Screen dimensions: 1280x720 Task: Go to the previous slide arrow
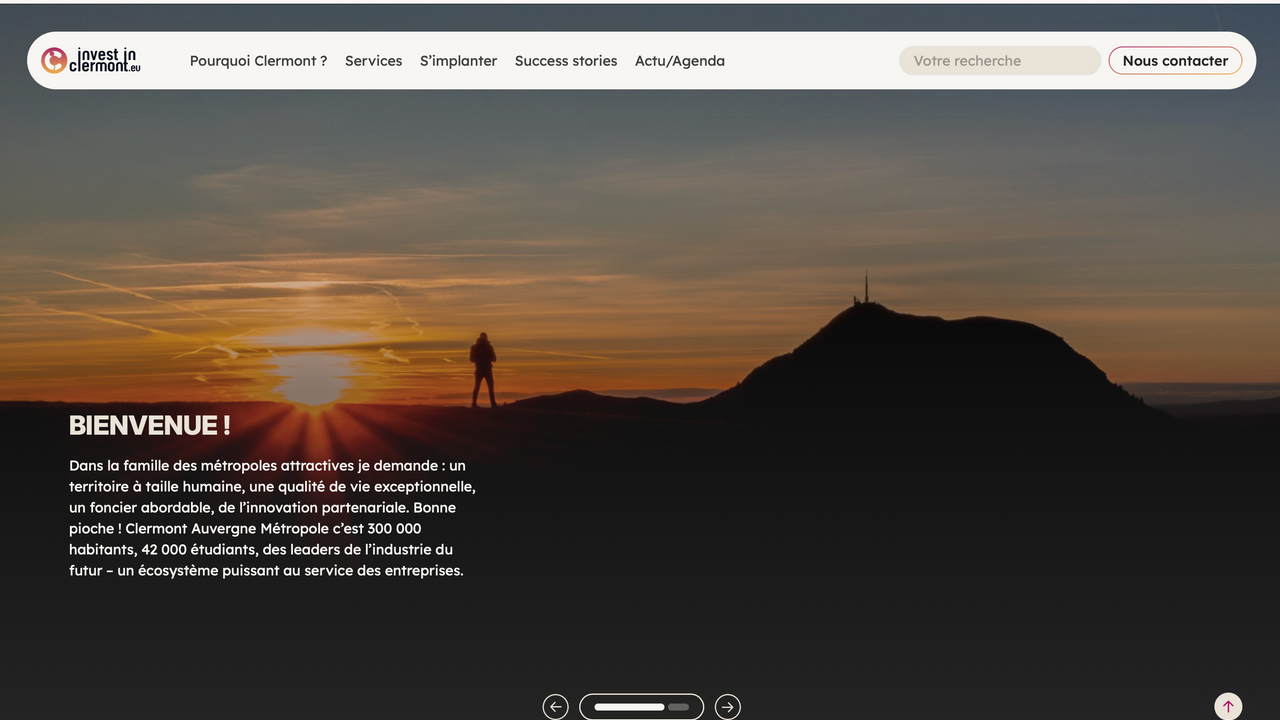click(x=555, y=707)
